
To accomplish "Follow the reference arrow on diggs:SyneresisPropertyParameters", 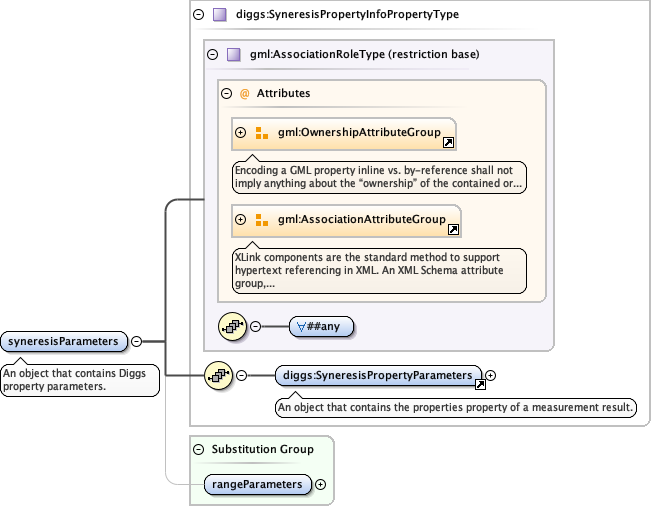I will pos(480,384).
